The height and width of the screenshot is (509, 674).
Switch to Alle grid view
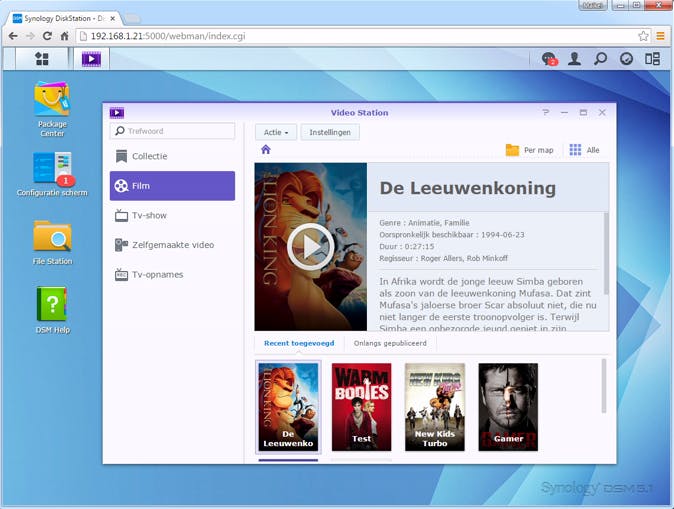[584, 150]
